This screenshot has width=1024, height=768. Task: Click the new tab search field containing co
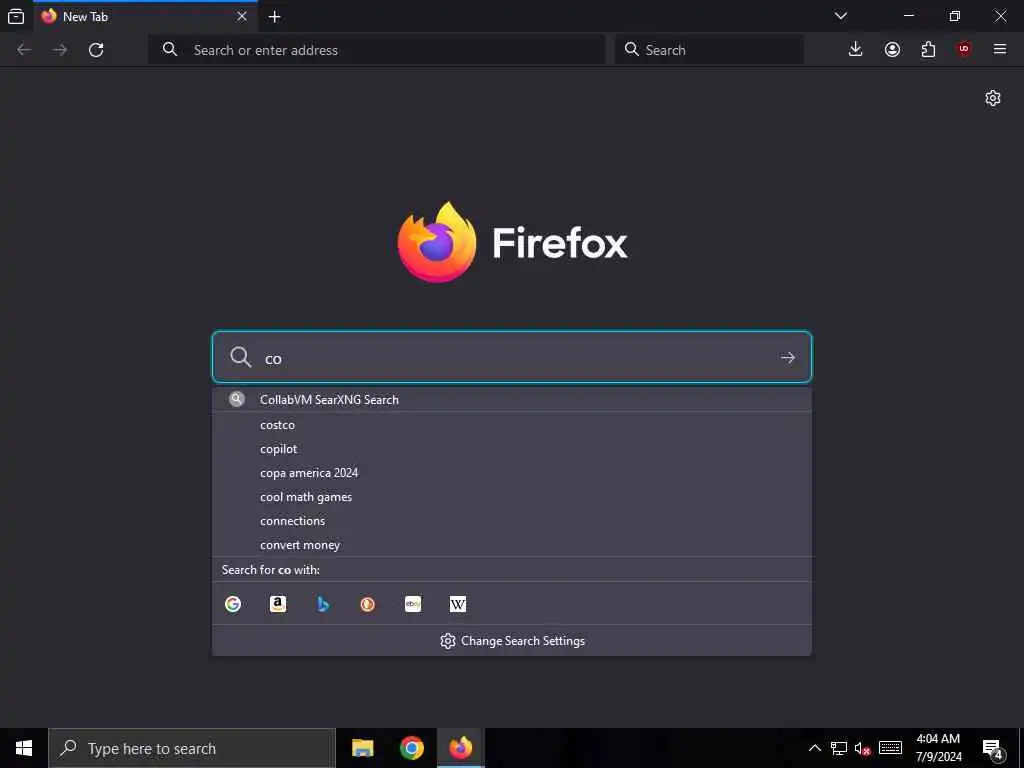coord(511,357)
